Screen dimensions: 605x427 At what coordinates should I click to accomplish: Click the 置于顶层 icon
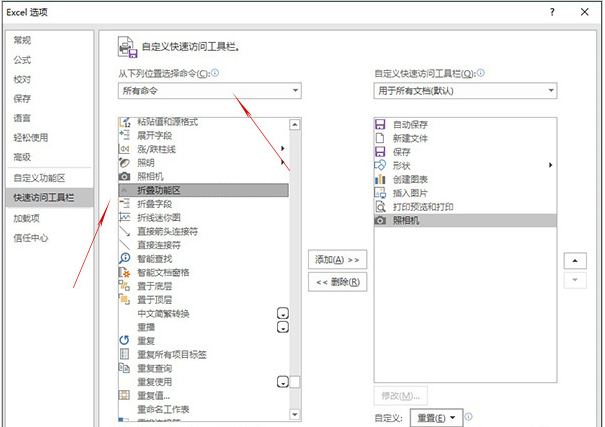click(124, 299)
